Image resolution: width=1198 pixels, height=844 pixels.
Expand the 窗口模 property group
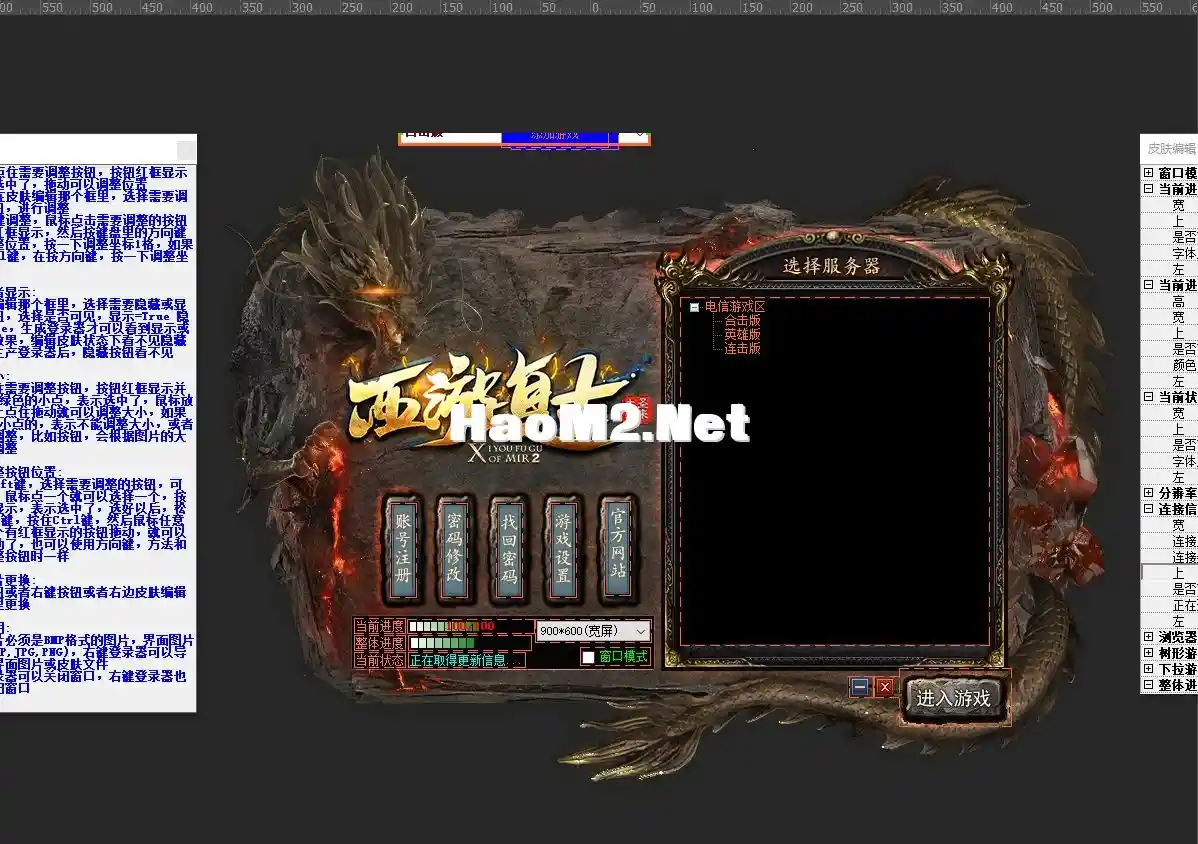click(1148, 173)
